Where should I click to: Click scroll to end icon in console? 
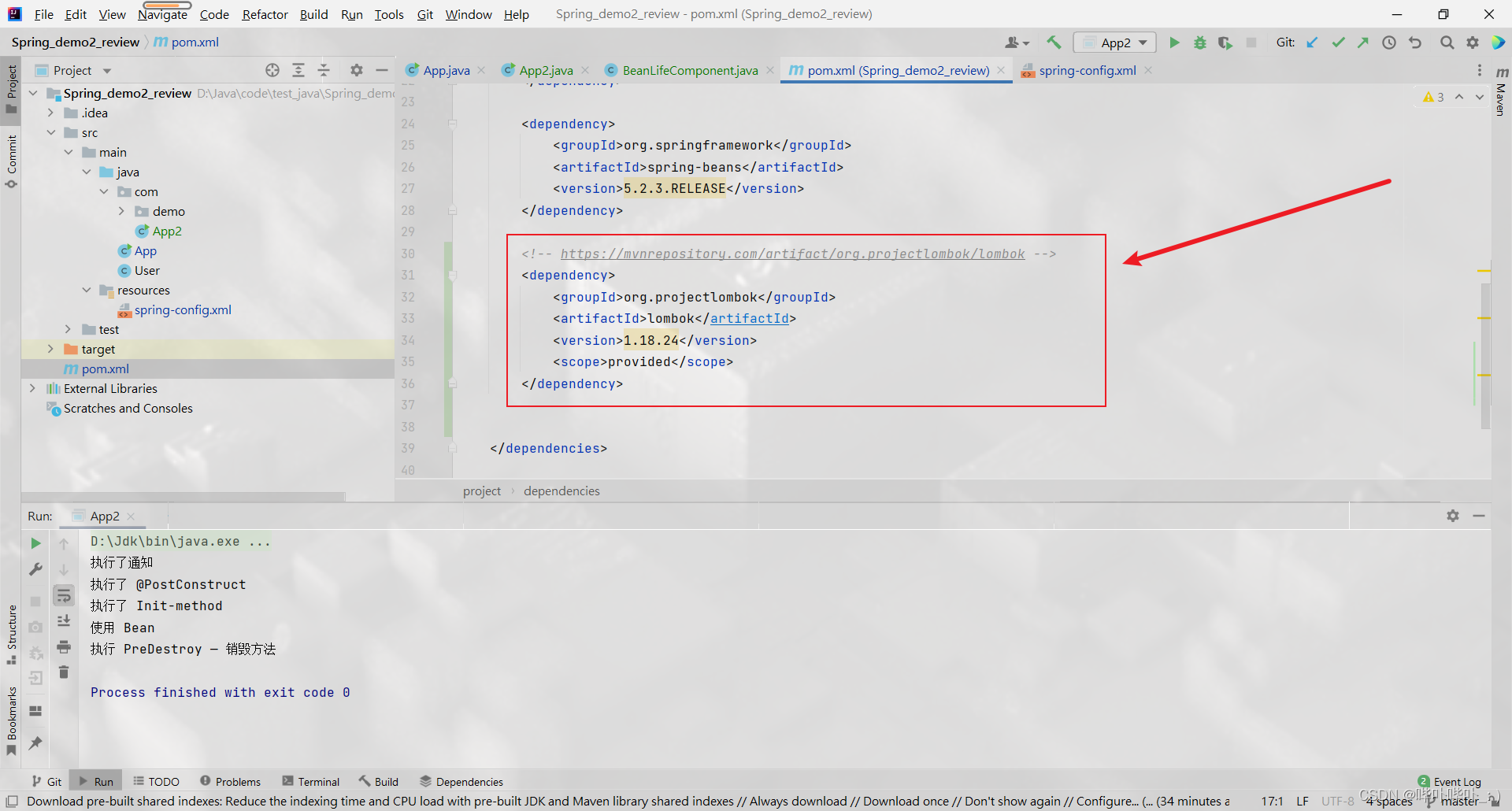coord(64,621)
